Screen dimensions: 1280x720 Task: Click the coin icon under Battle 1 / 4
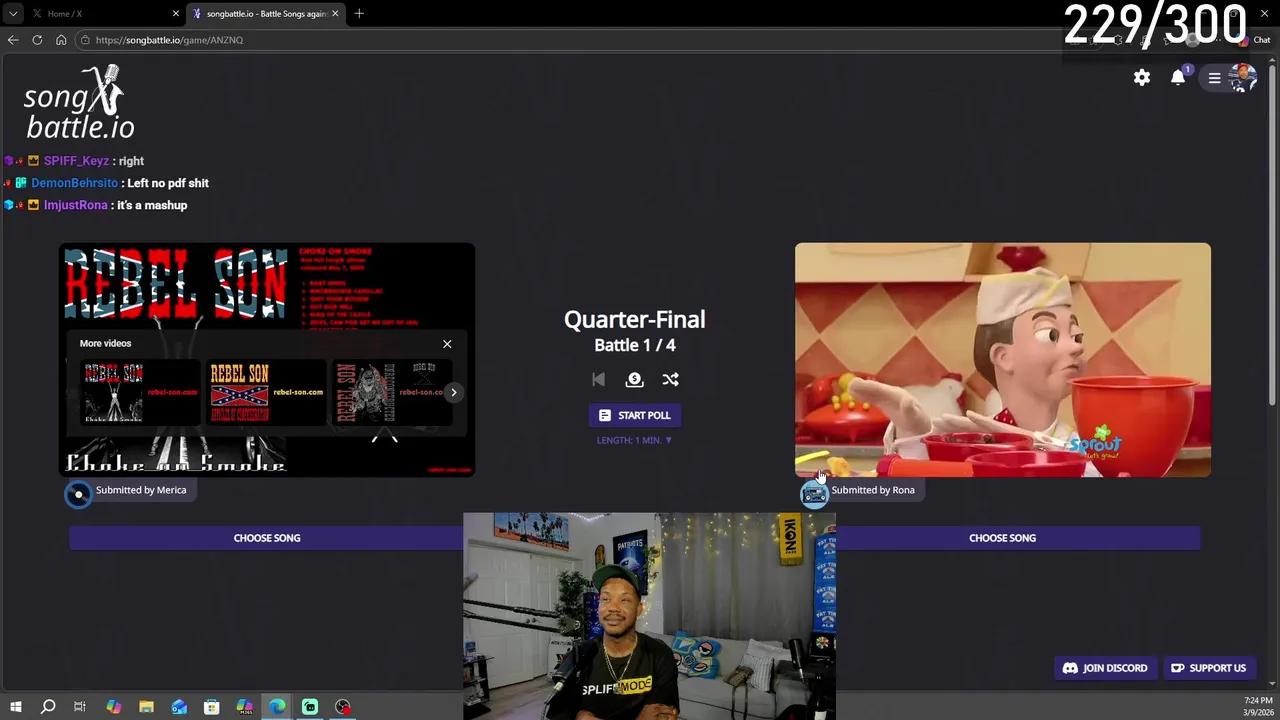[634, 379]
